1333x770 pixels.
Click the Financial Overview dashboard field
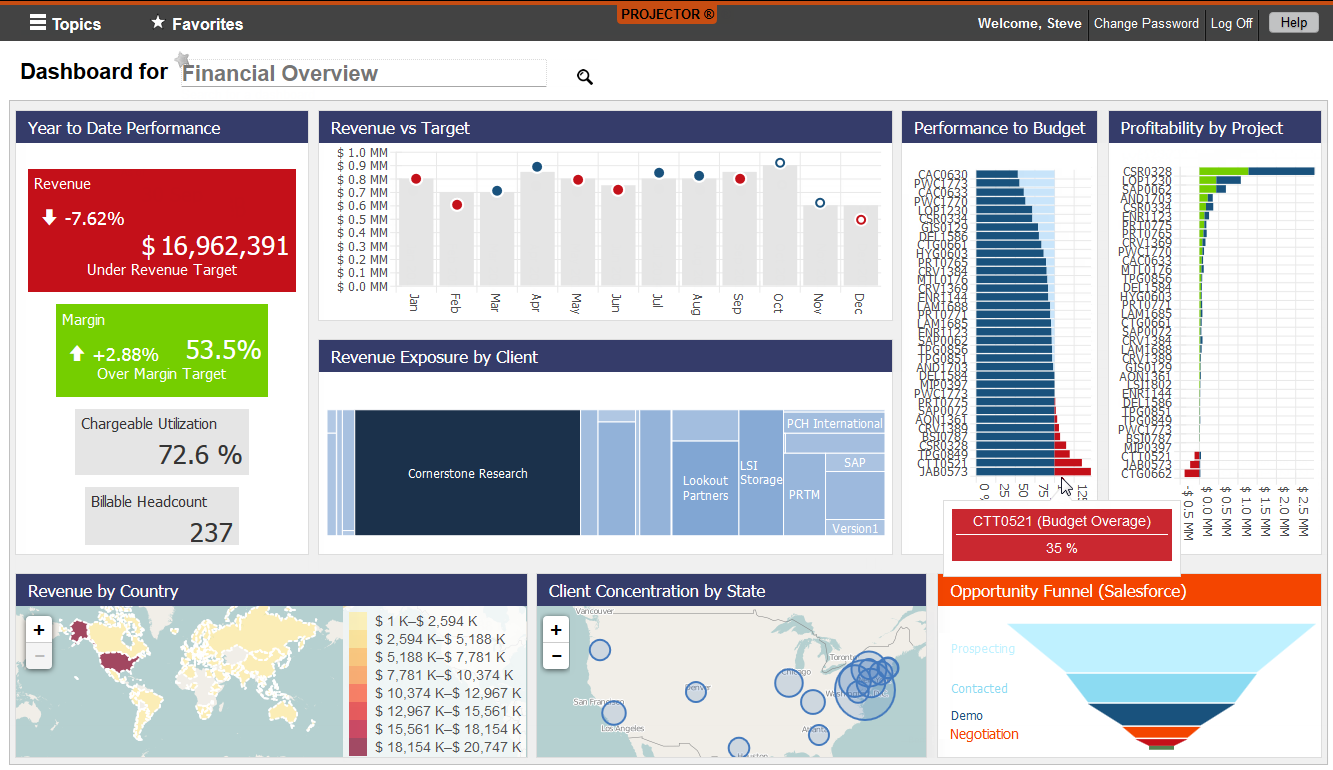tap(363, 73)
